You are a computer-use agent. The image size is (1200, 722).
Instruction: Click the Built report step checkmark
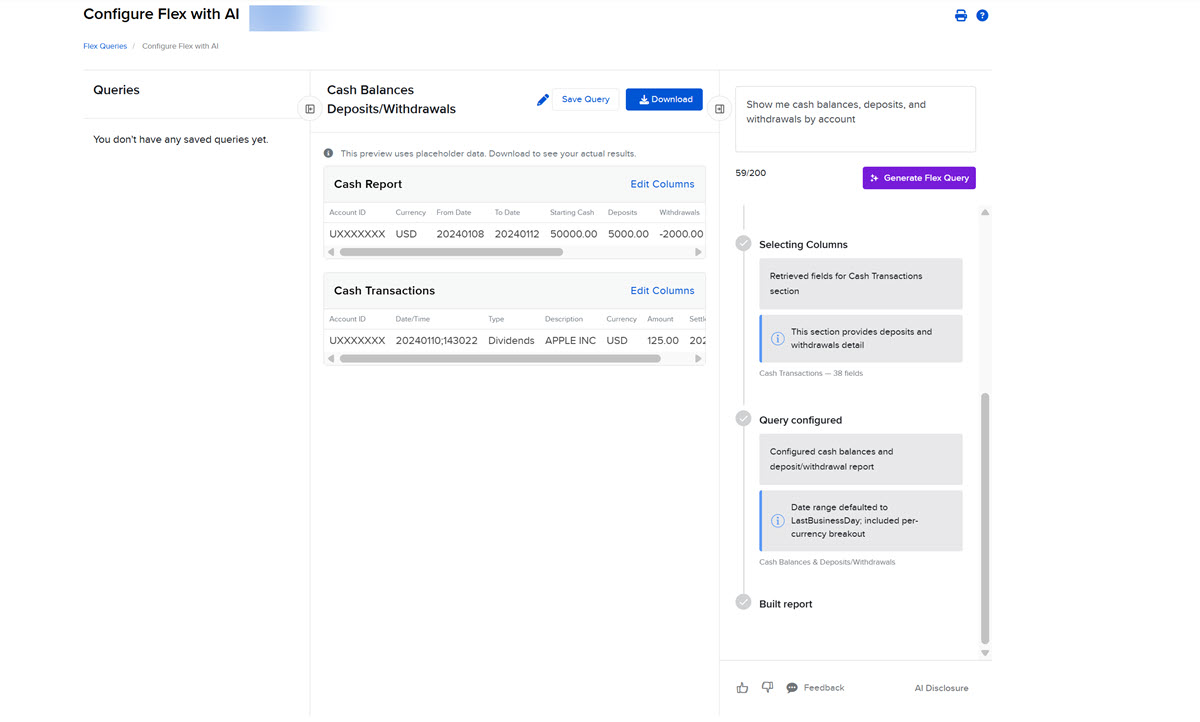(743, 602)
